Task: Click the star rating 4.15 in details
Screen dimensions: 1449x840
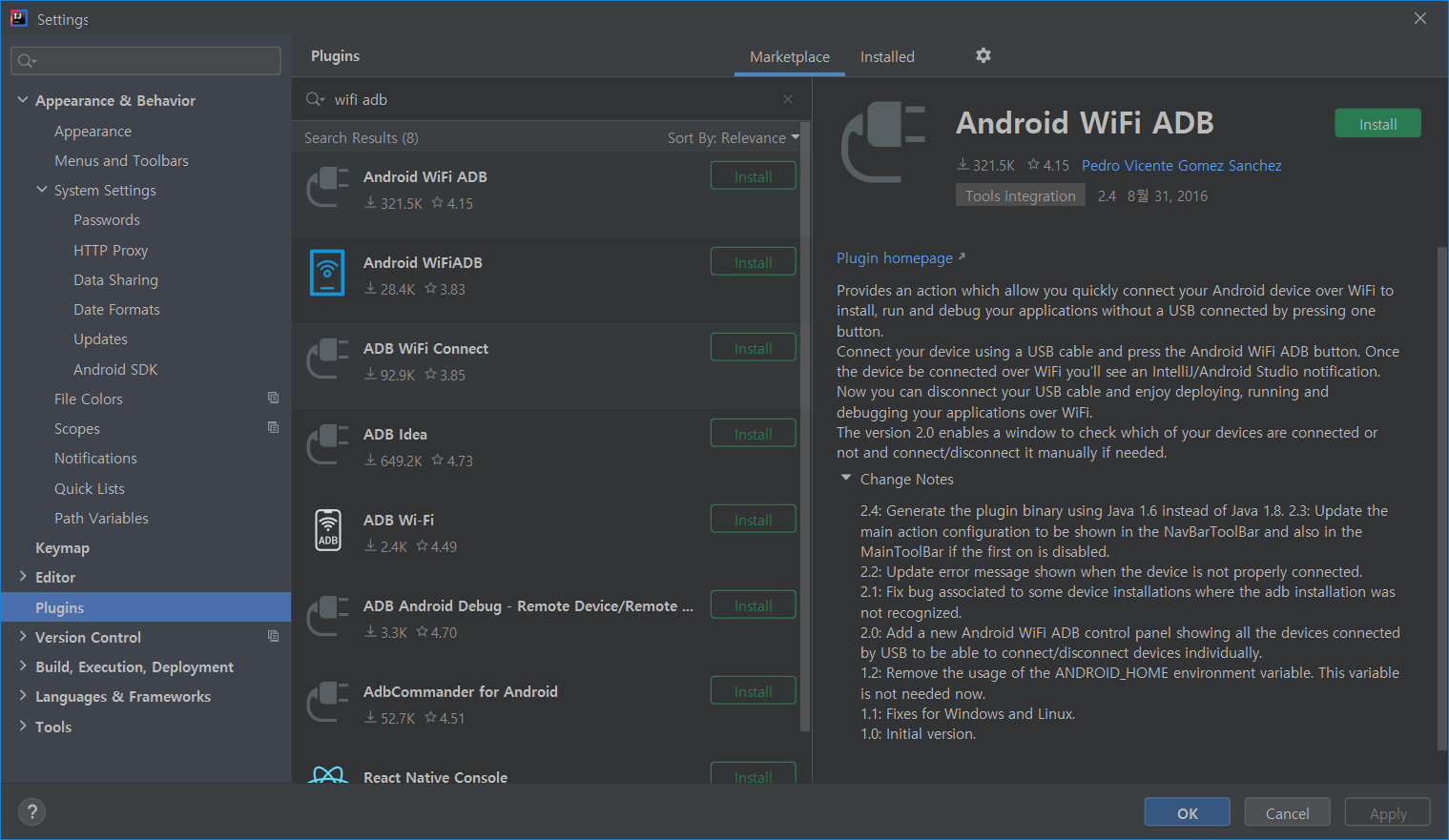Action: tap(1048, 165)
